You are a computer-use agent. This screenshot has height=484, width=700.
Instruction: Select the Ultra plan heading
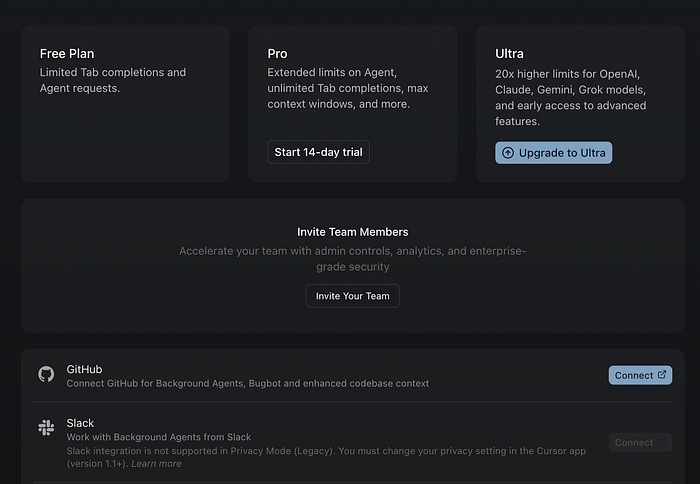(x=509, y=54)
